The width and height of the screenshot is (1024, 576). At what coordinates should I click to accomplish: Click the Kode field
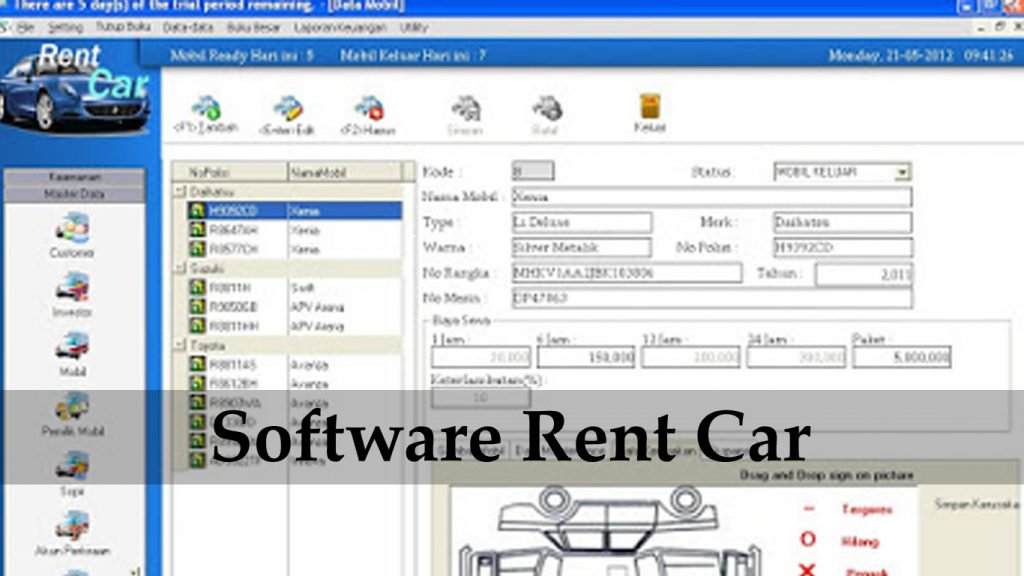point(533,171)
